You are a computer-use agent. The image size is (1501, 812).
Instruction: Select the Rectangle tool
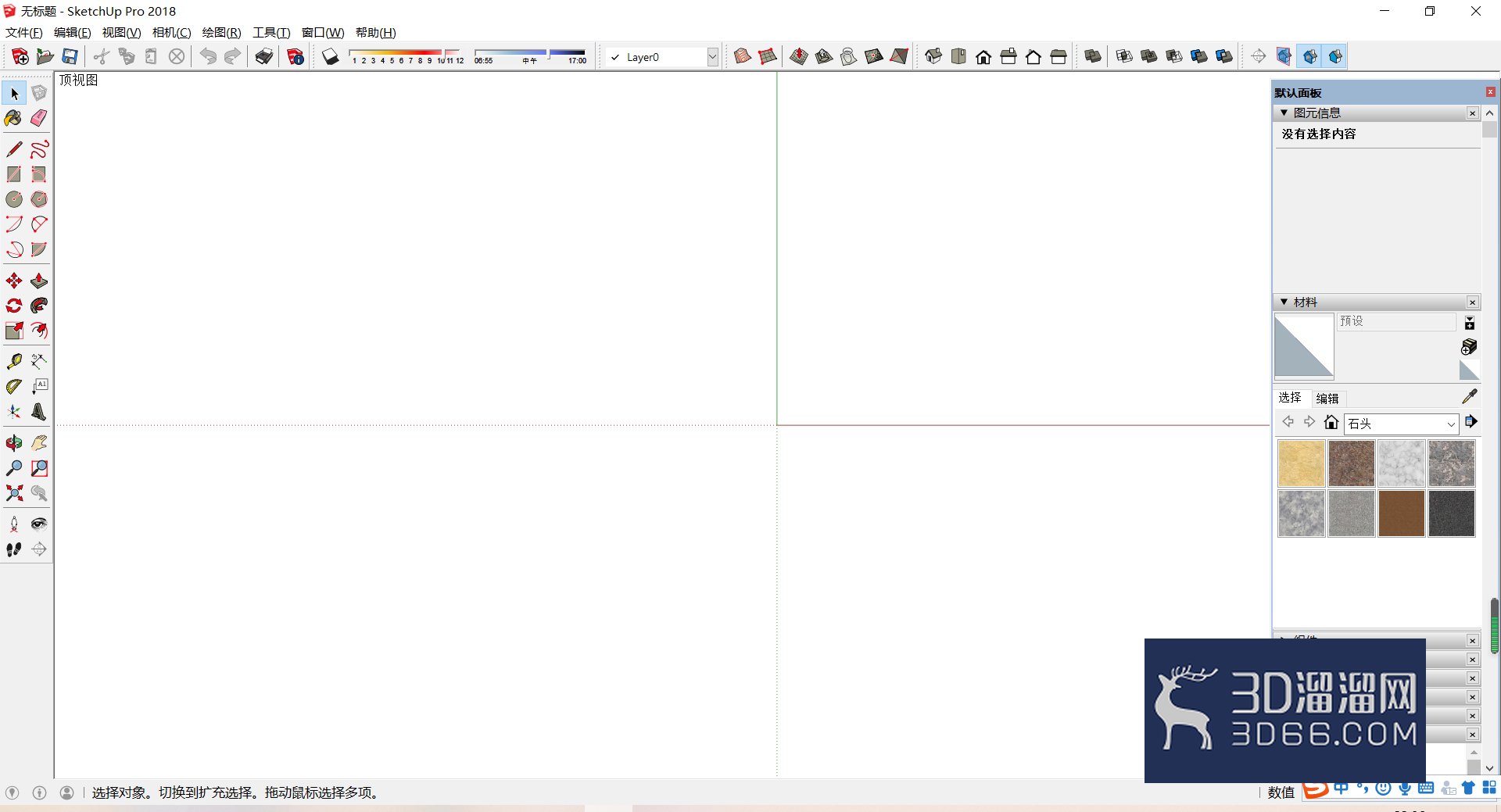click(14, 174)
